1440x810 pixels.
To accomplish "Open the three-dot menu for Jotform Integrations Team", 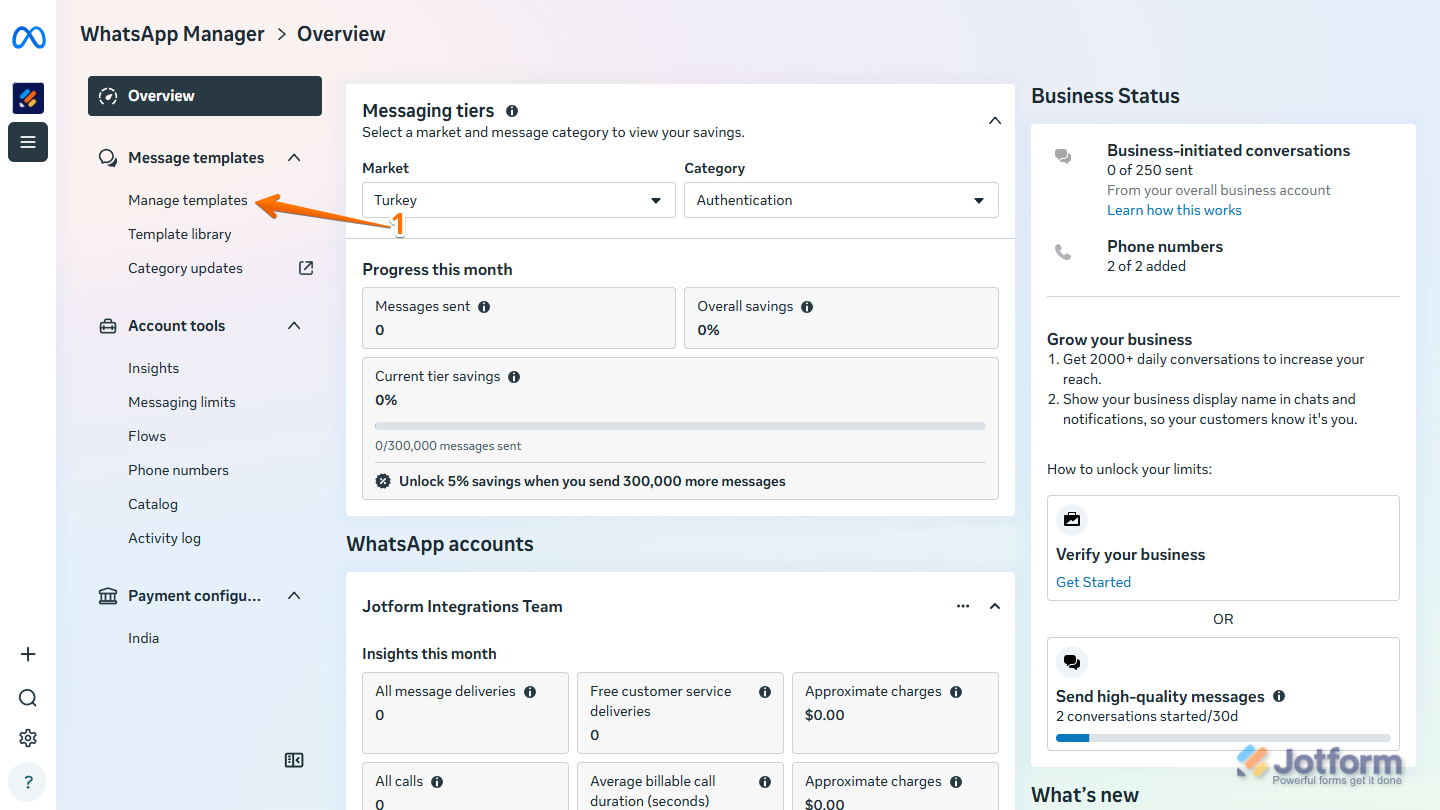I will pyautogui.click(x=963, y=606).
